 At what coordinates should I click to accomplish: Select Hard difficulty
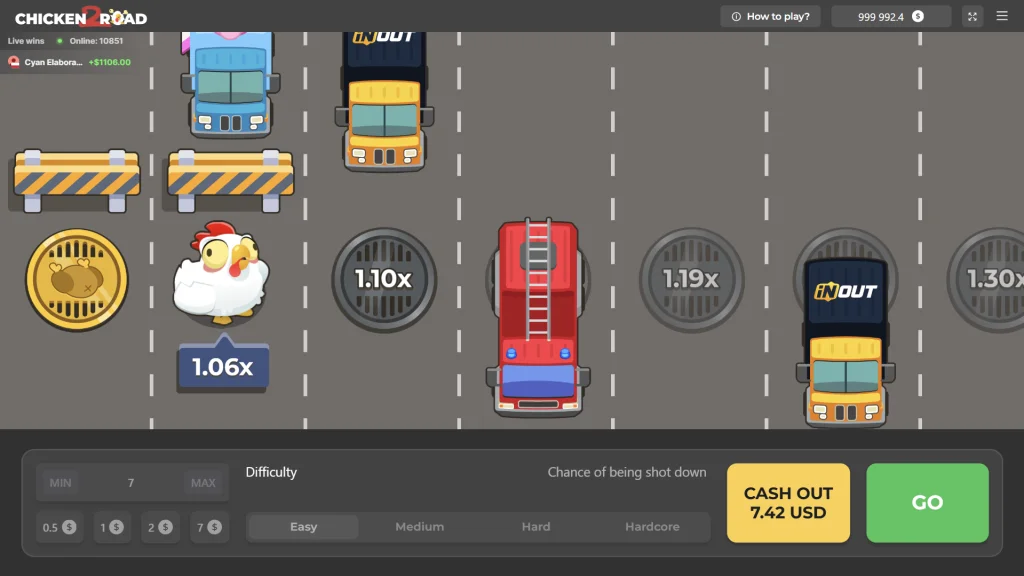pyautogui.click(x=536, y=526)
